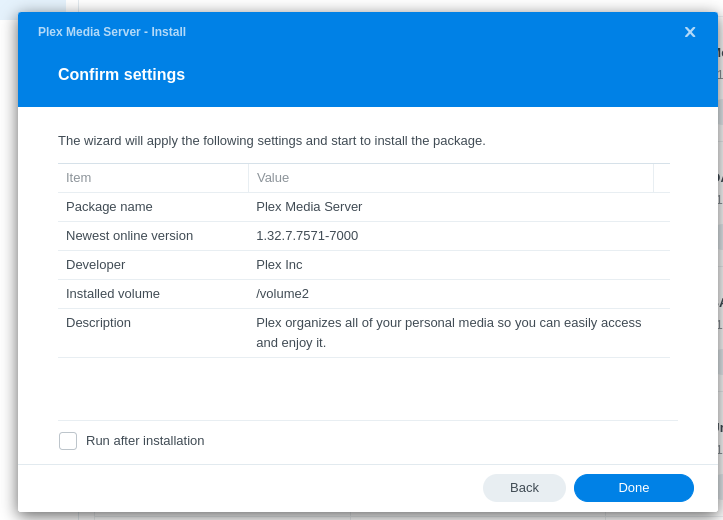Enable Run after installation checkbox
The image size is (723, 520).
pos(68,441)
